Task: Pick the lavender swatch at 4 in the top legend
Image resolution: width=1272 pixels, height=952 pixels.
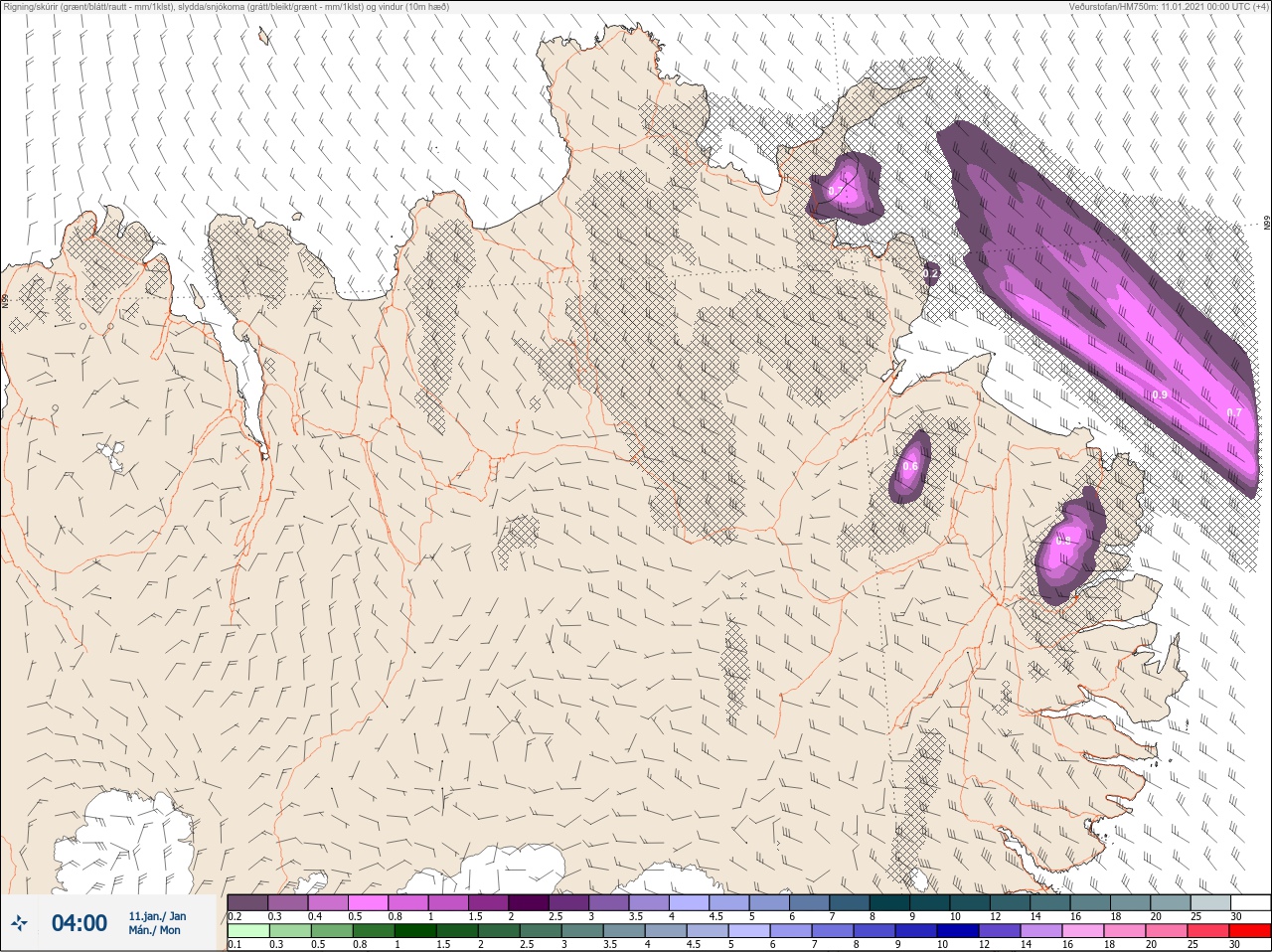Action: (x=690, y=902)
